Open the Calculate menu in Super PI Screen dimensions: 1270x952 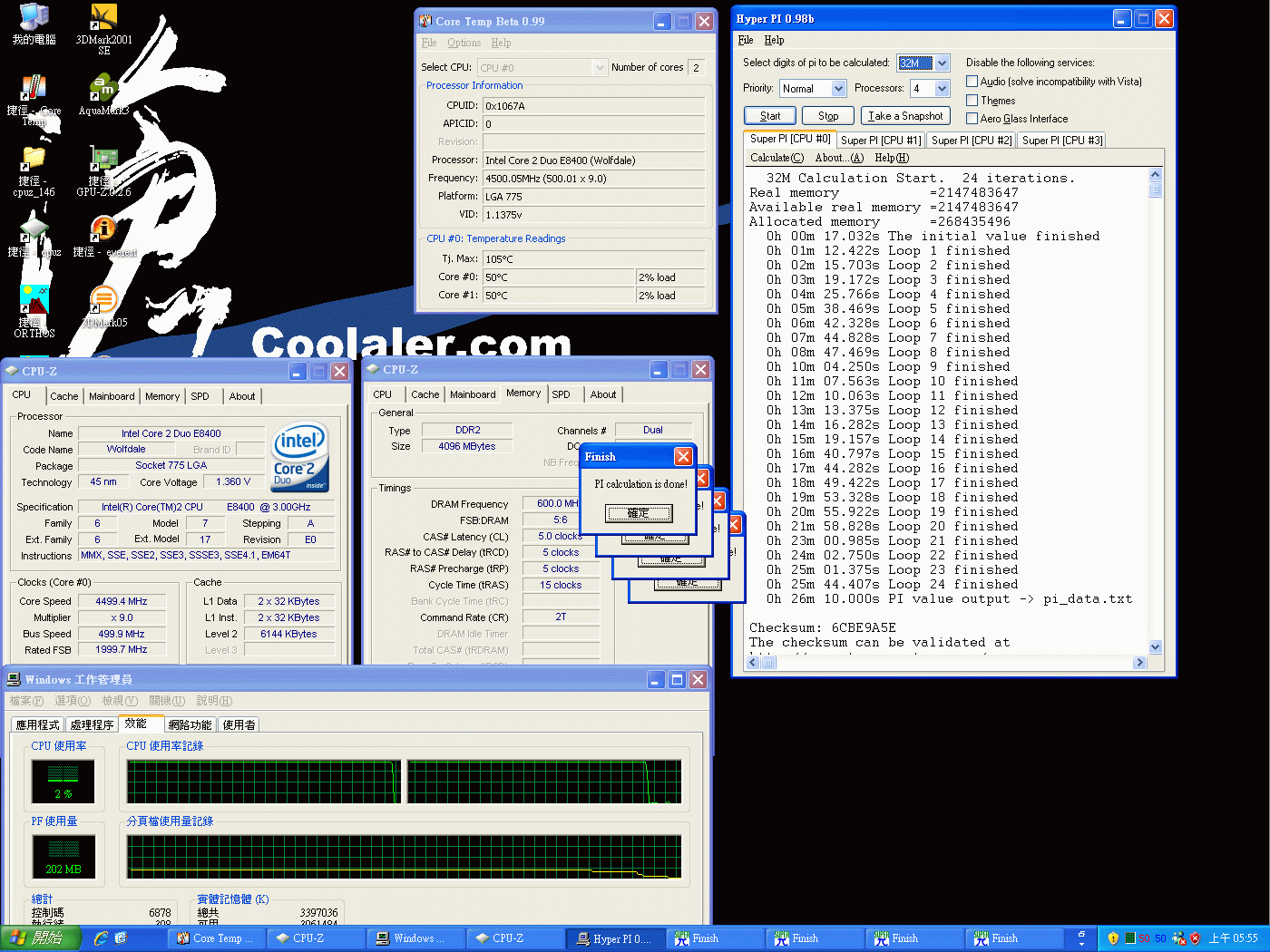coord(777,158)
